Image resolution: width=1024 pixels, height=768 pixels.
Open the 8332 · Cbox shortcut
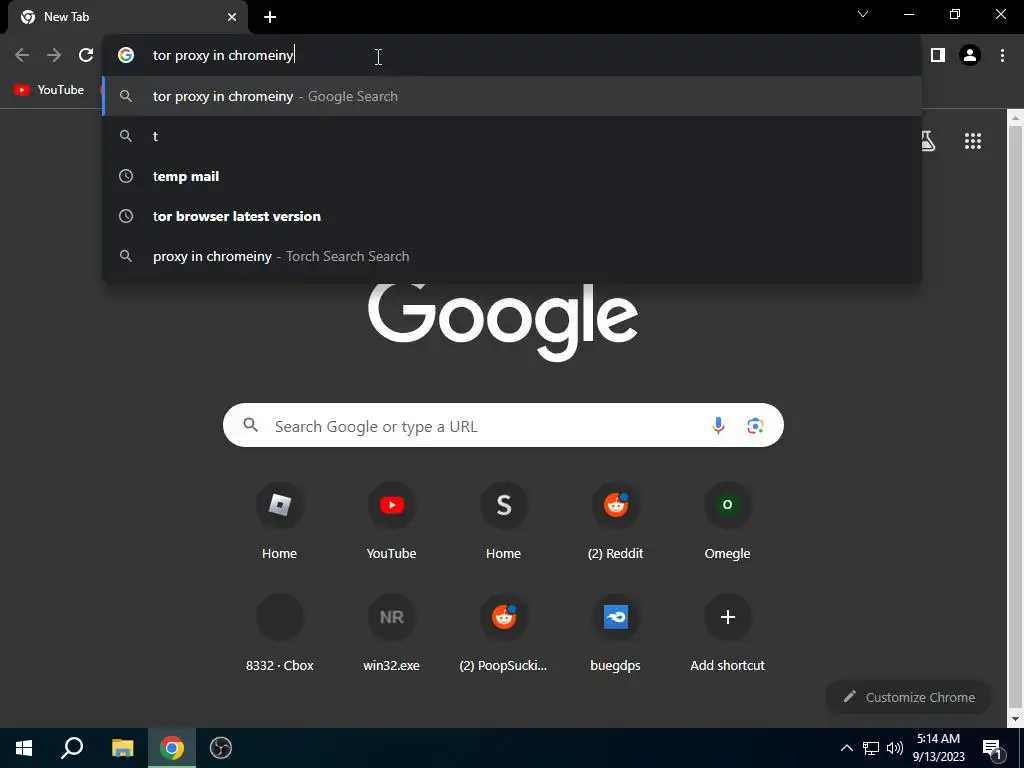tap(280, 634)
